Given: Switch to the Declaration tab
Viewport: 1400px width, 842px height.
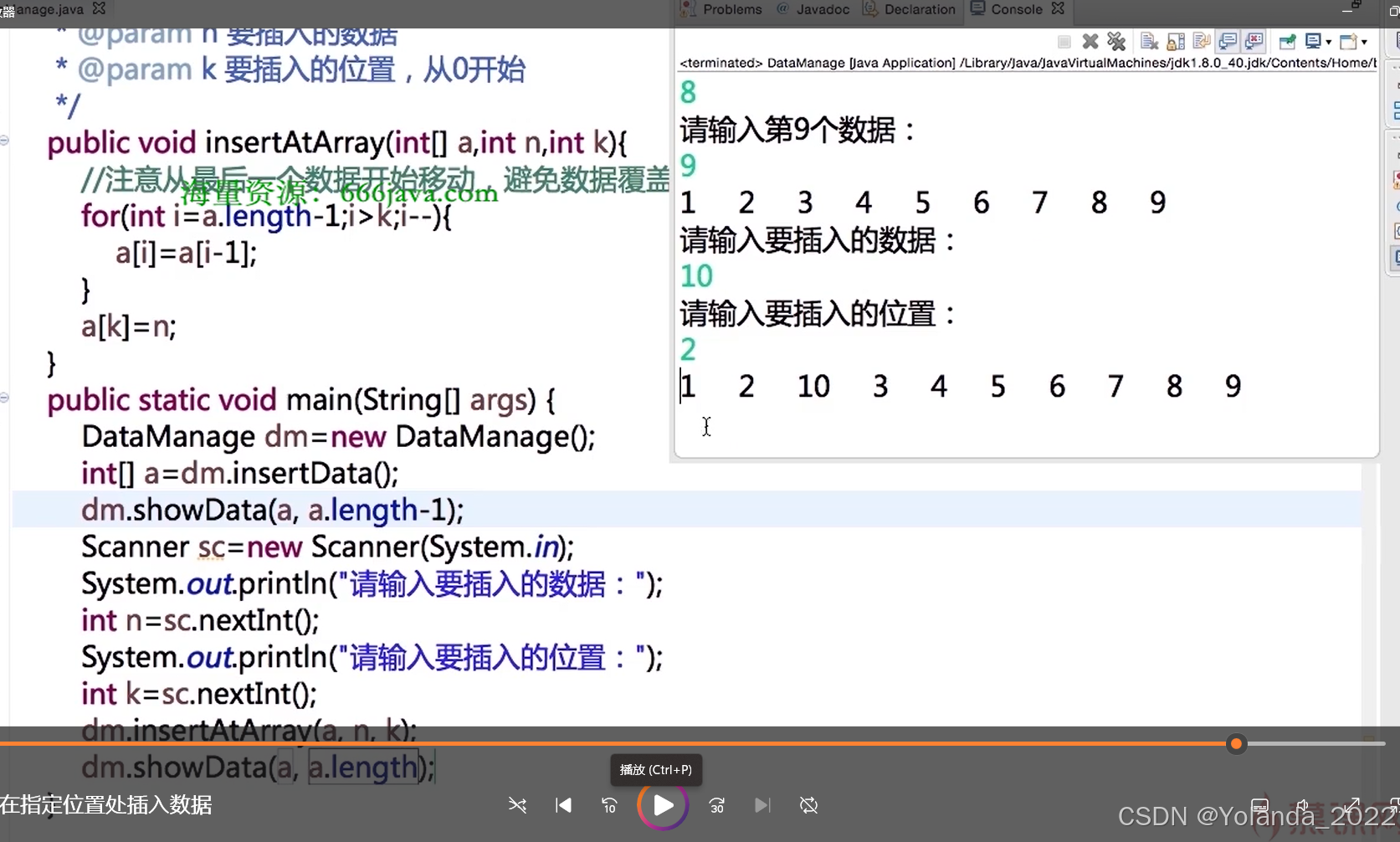Looking at the screenshot, I should [x=910, y=9].
